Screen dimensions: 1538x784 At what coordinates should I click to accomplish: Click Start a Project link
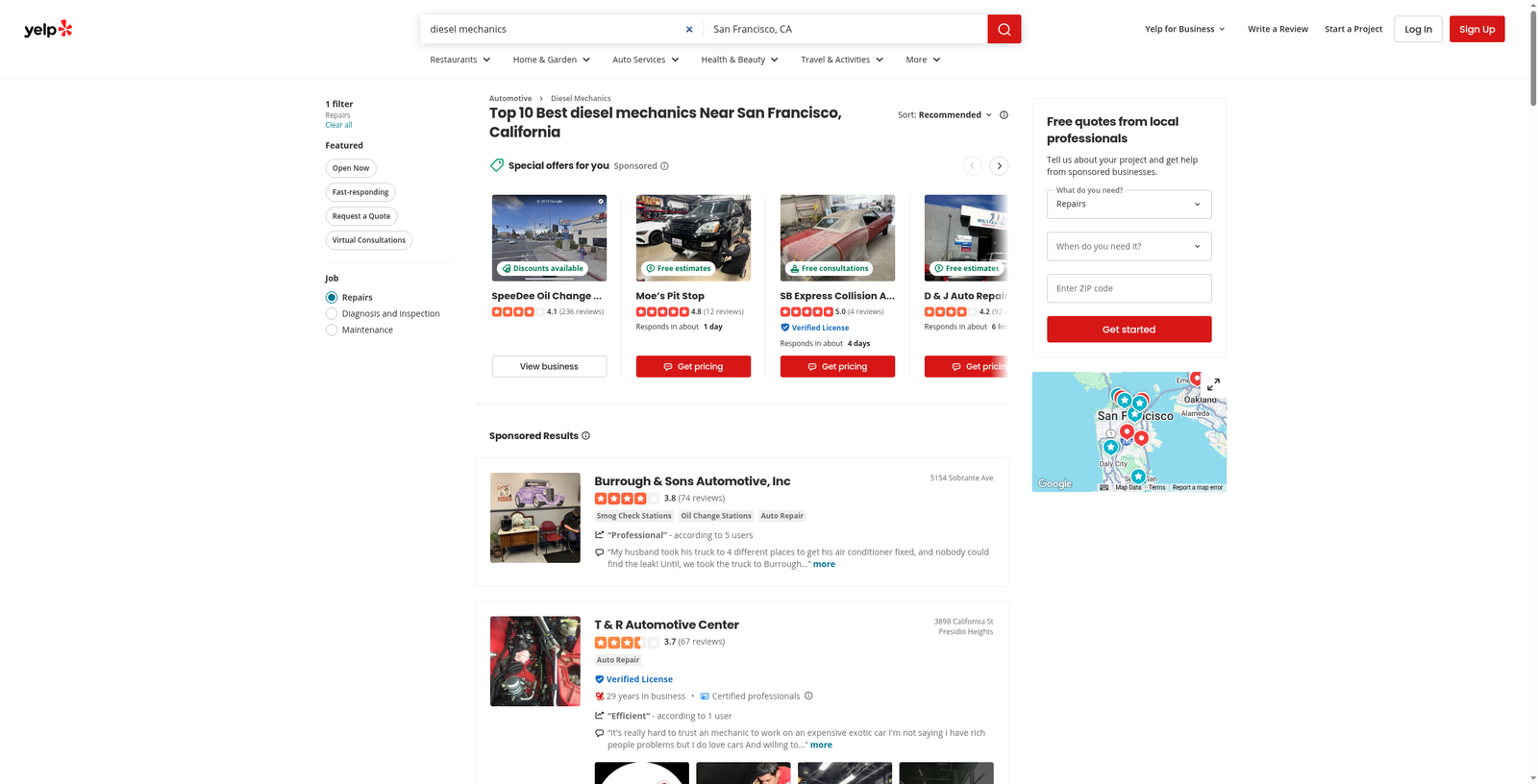coord(1353,29)
